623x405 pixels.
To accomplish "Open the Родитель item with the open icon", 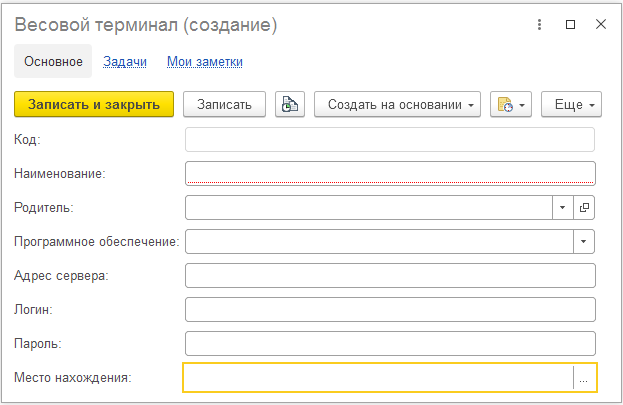I will [x=585, y=207].
